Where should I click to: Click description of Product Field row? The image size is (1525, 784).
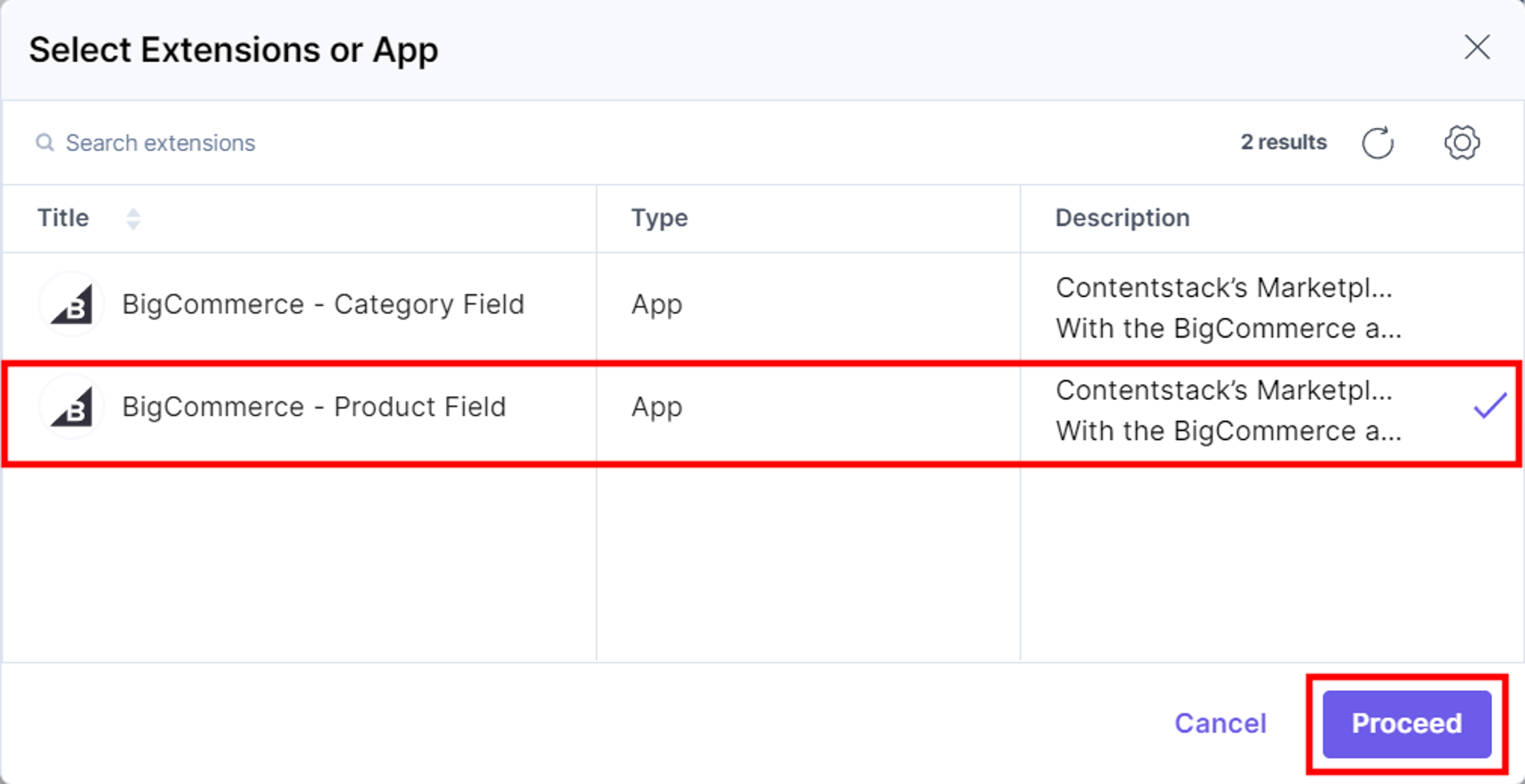coord(1228,410)
